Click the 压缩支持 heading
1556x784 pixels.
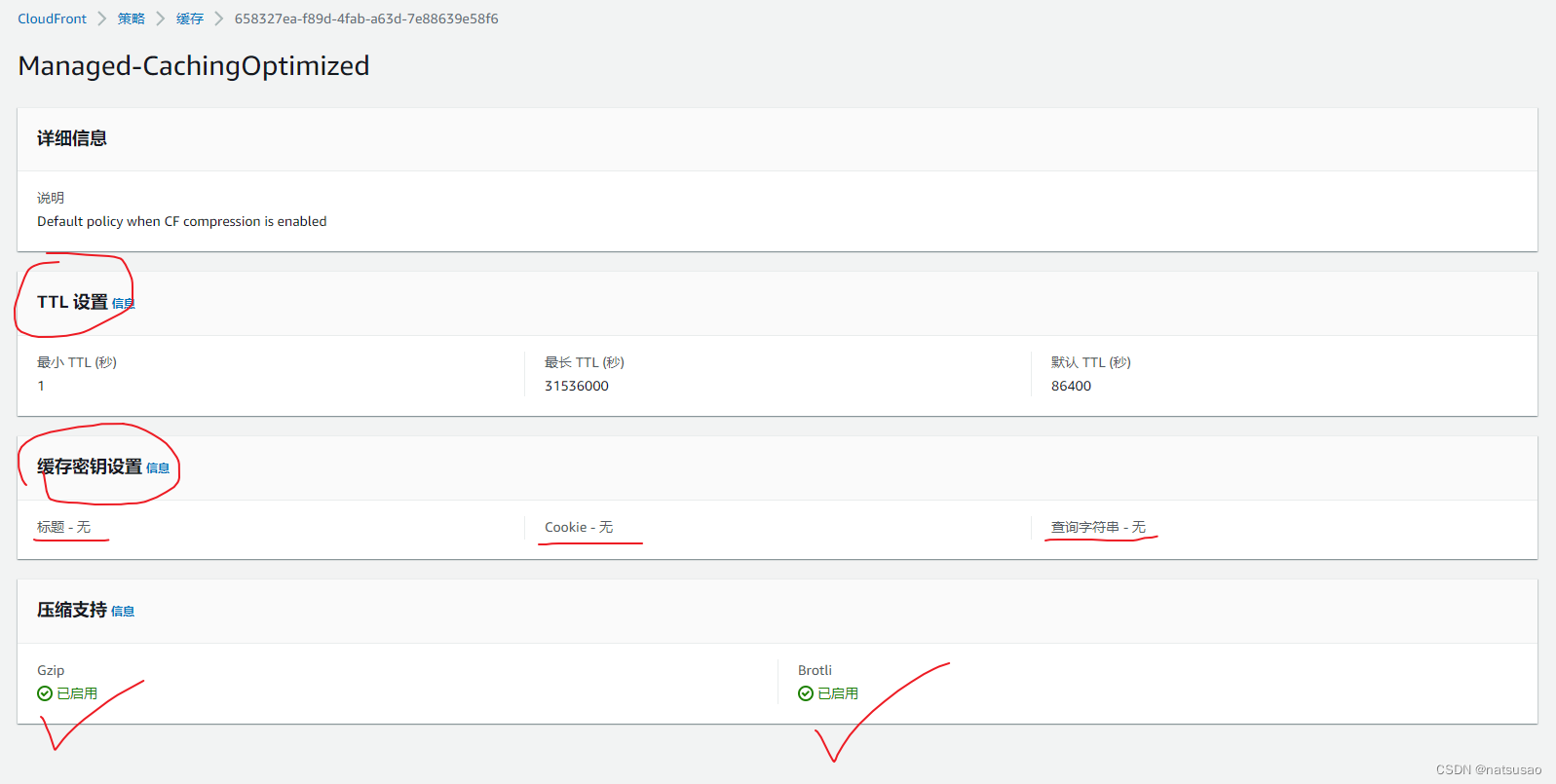[72, 610]
